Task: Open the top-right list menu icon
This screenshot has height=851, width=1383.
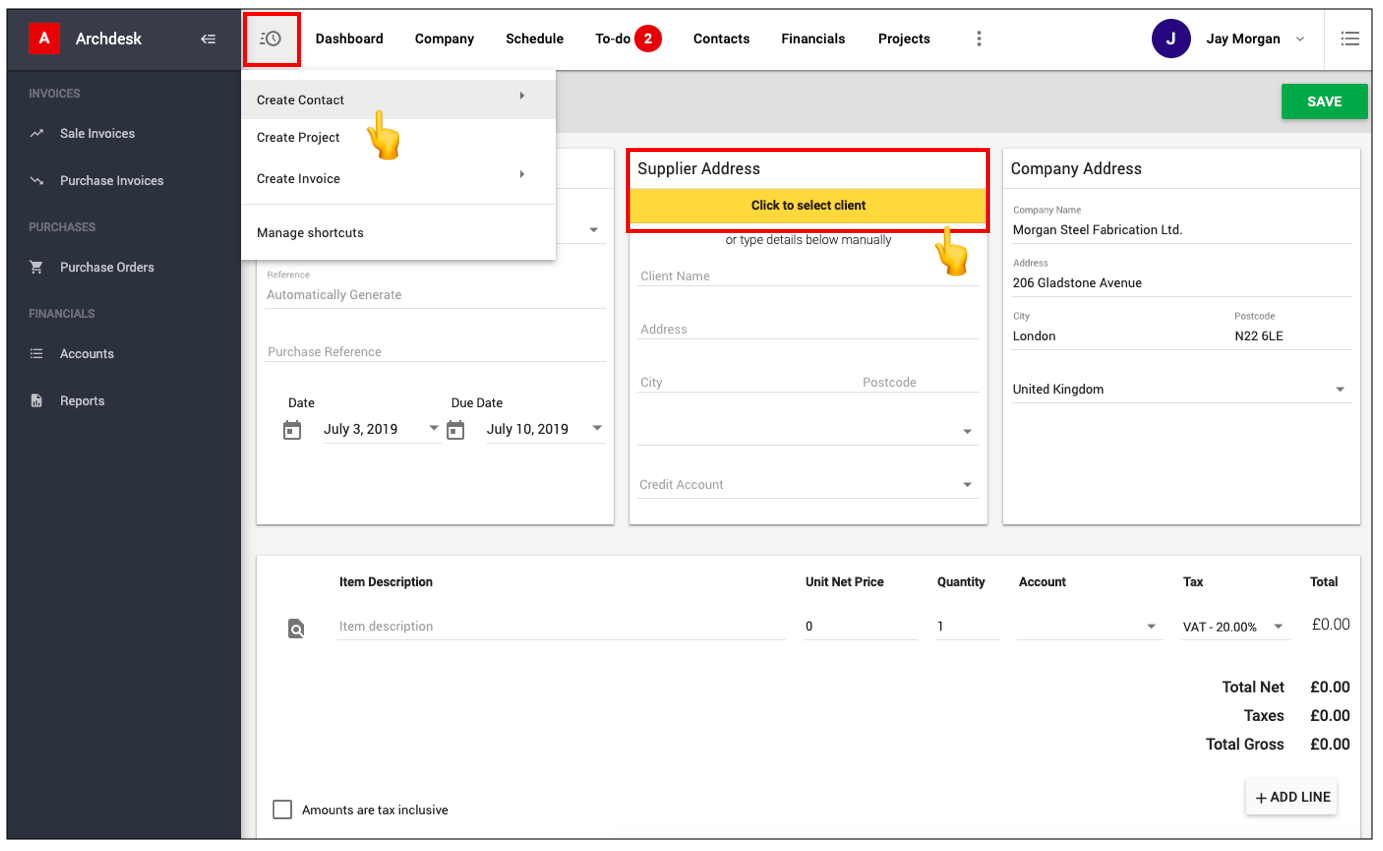Action: coord(1349,39)
